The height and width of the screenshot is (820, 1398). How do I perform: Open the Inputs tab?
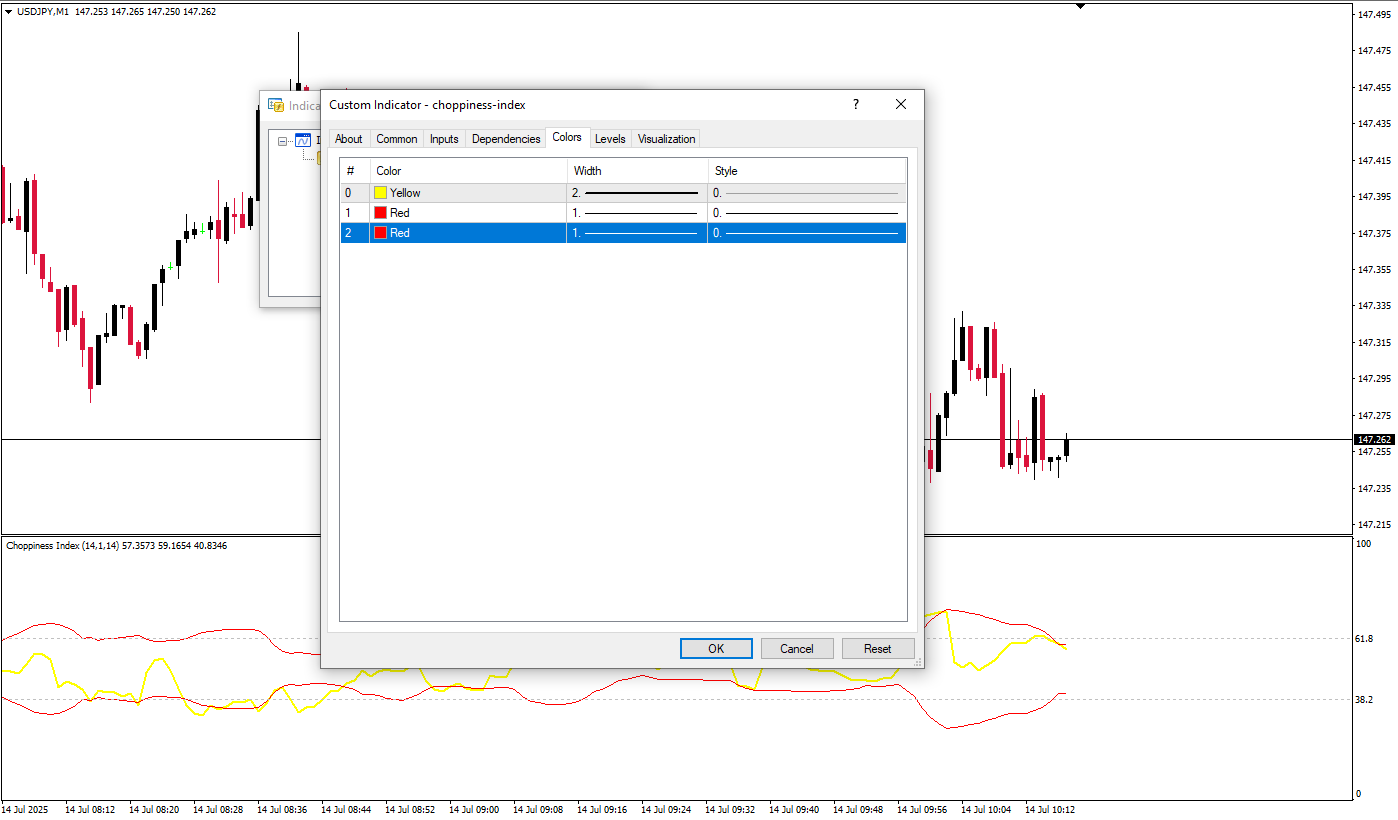(444, 139)
